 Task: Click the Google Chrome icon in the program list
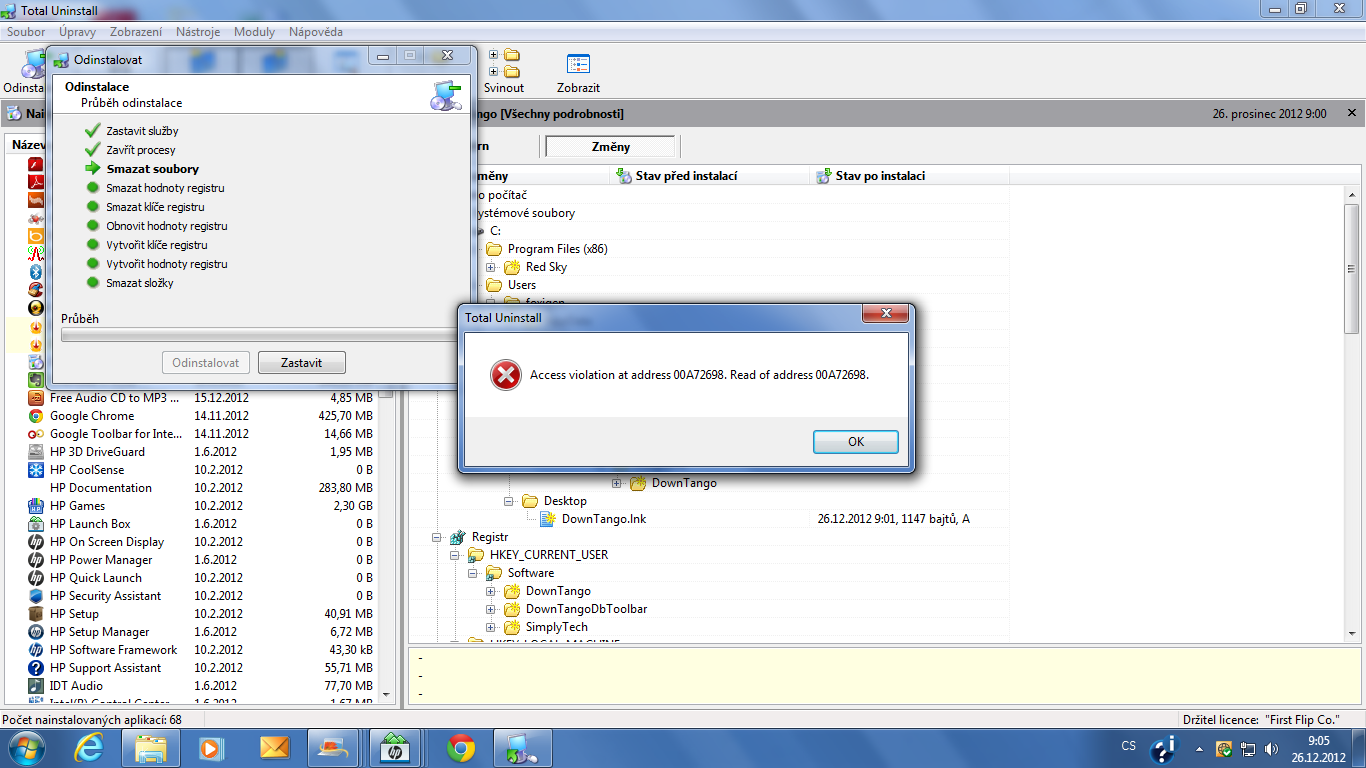coord(35,416)
